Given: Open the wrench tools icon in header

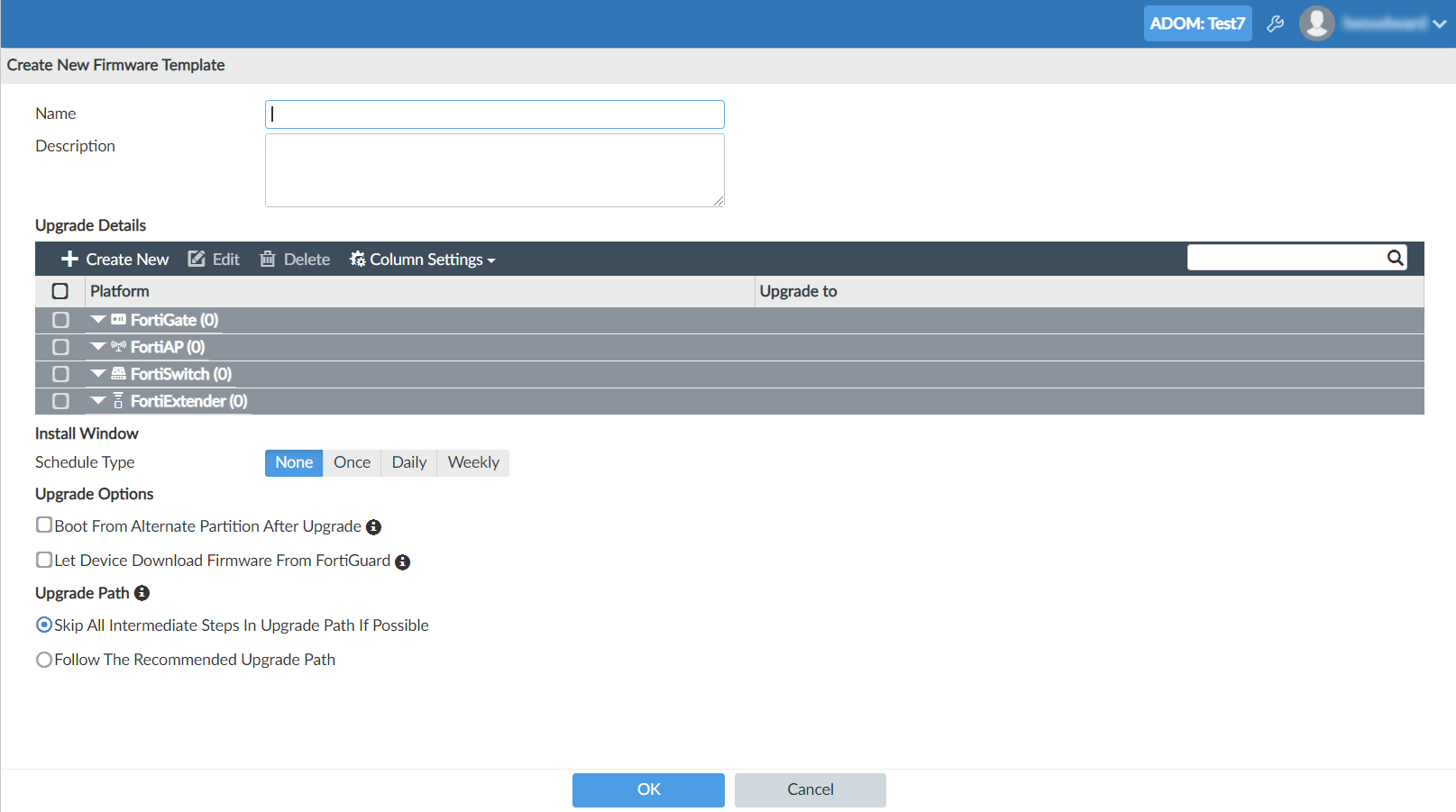Looking at the screenshot, I should click(x=1275, y=23).
